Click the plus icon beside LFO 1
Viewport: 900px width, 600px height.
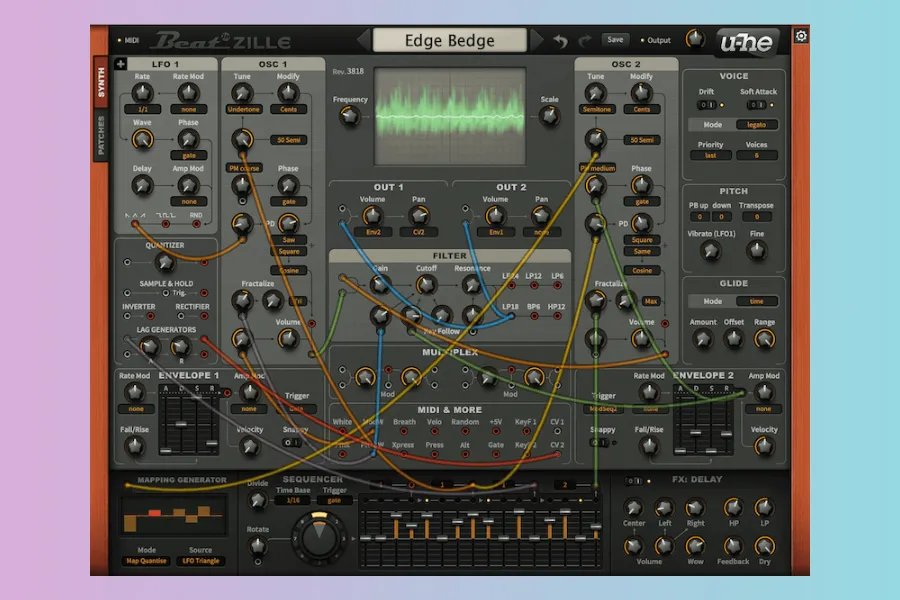121,64
